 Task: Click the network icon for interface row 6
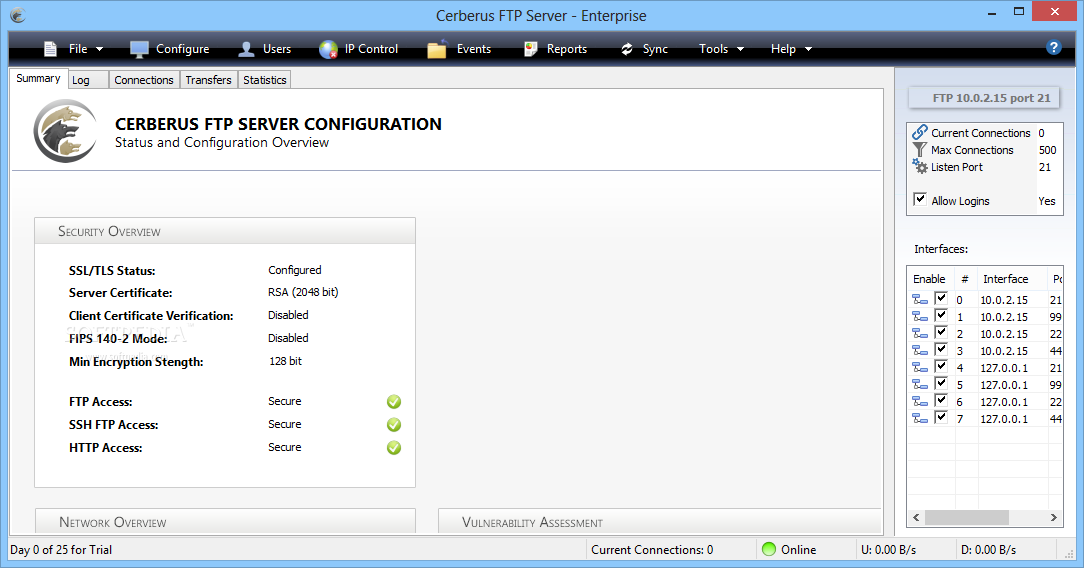920,401
